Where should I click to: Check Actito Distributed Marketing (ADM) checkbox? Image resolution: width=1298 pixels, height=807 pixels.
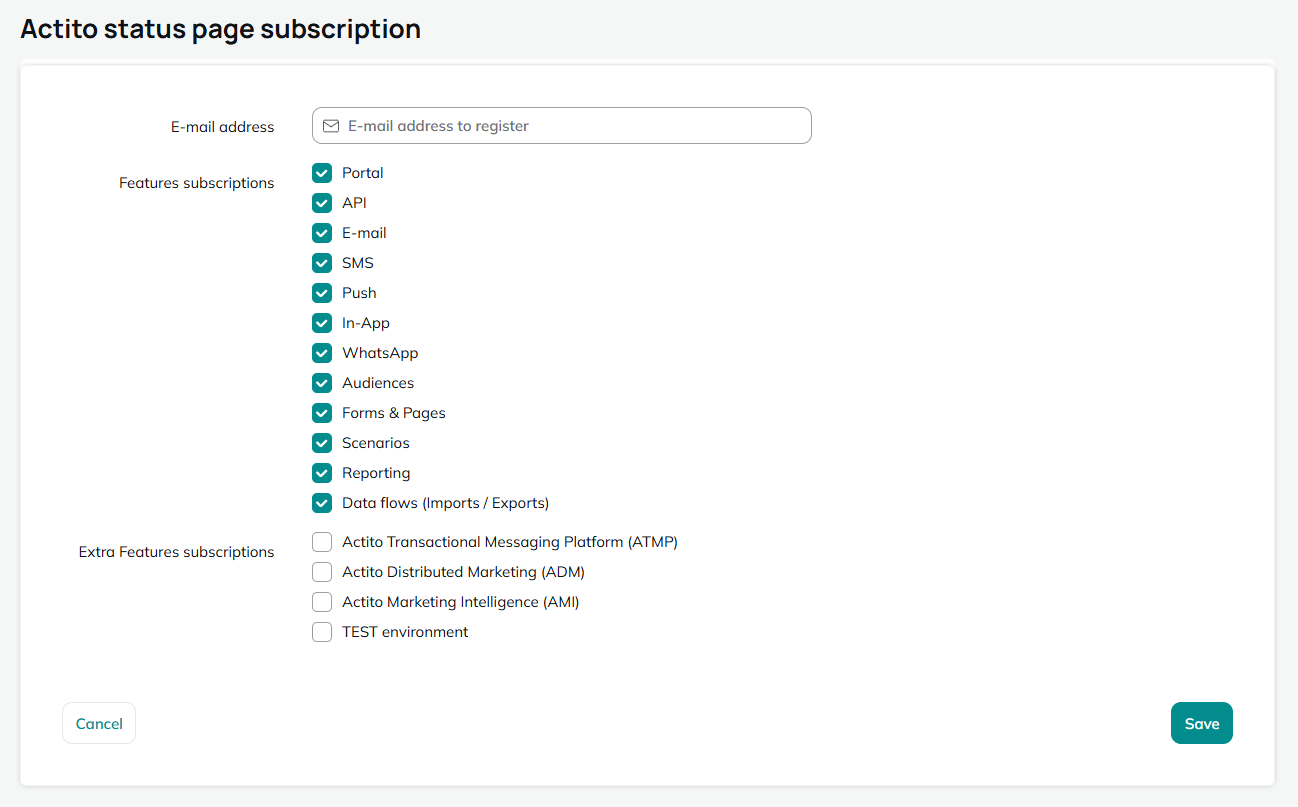(322, 572)
